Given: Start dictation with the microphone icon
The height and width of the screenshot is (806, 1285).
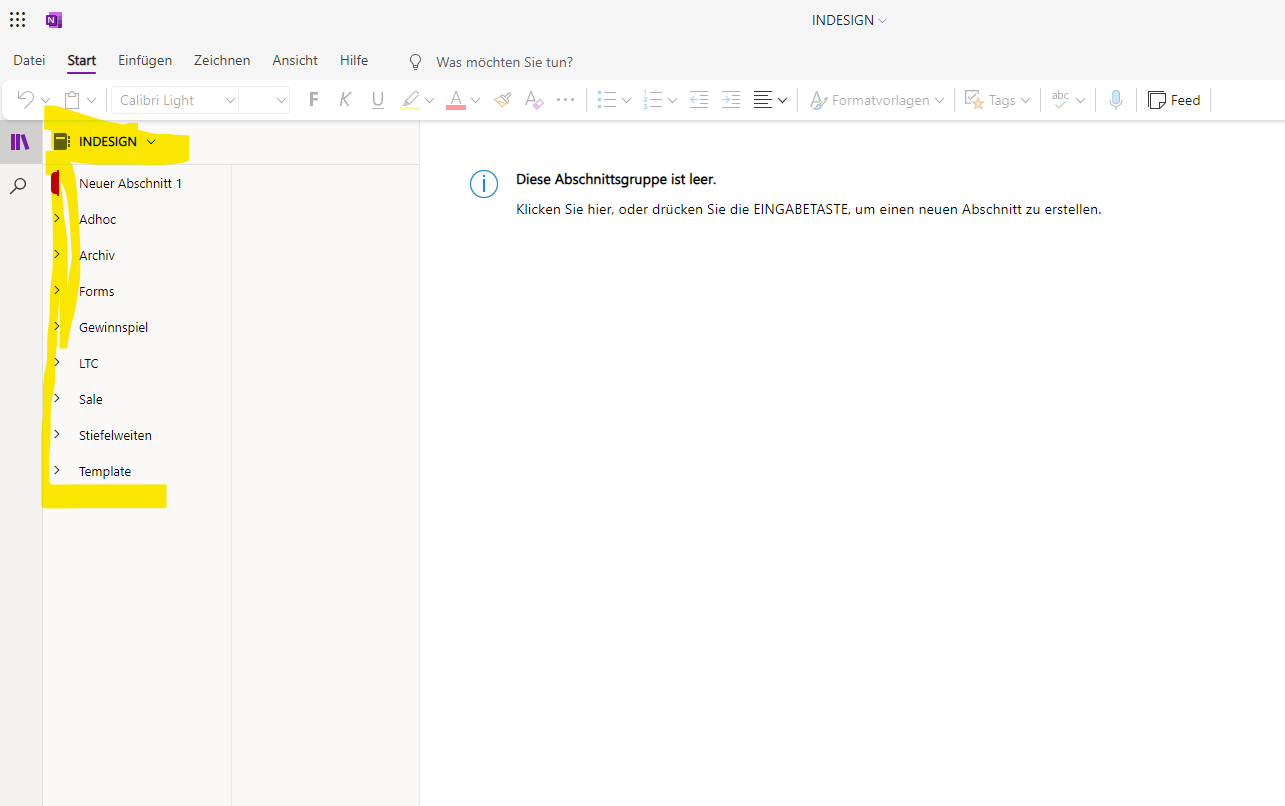Looking at the screenshot, I should [1116, 100].
